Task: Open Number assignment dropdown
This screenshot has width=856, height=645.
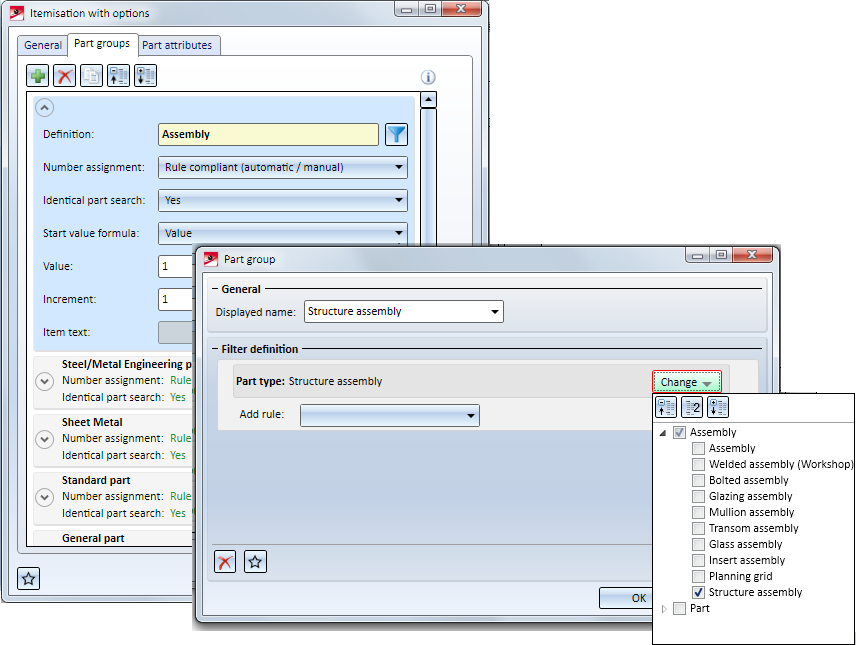Action: pyautogui.click(x=283, y=168)
